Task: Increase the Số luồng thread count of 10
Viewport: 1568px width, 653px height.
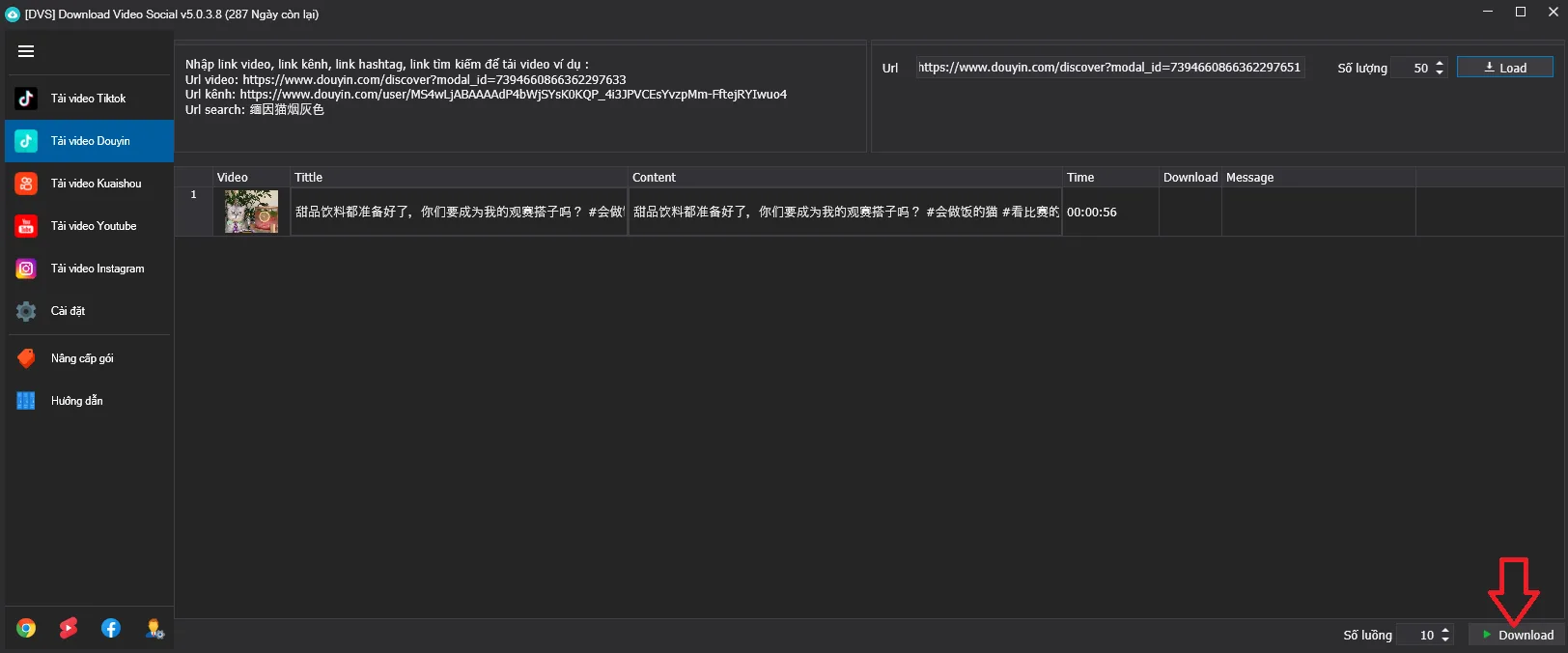Action: point(1445,630)
